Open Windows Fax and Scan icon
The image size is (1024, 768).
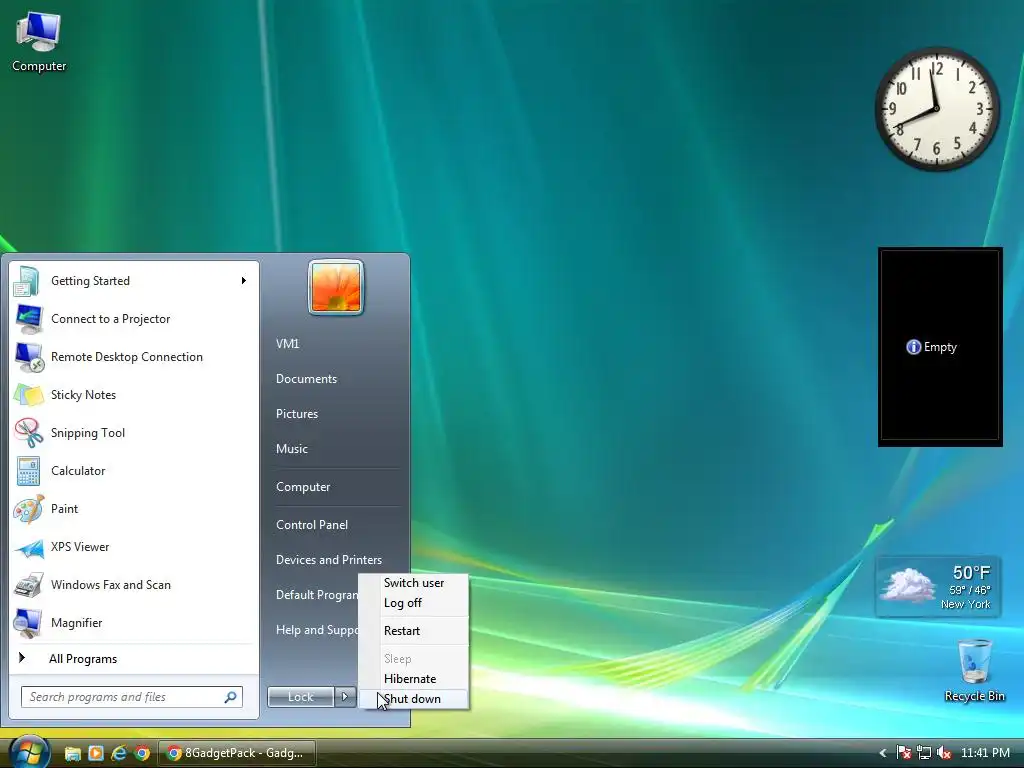[x=28, y=584]
